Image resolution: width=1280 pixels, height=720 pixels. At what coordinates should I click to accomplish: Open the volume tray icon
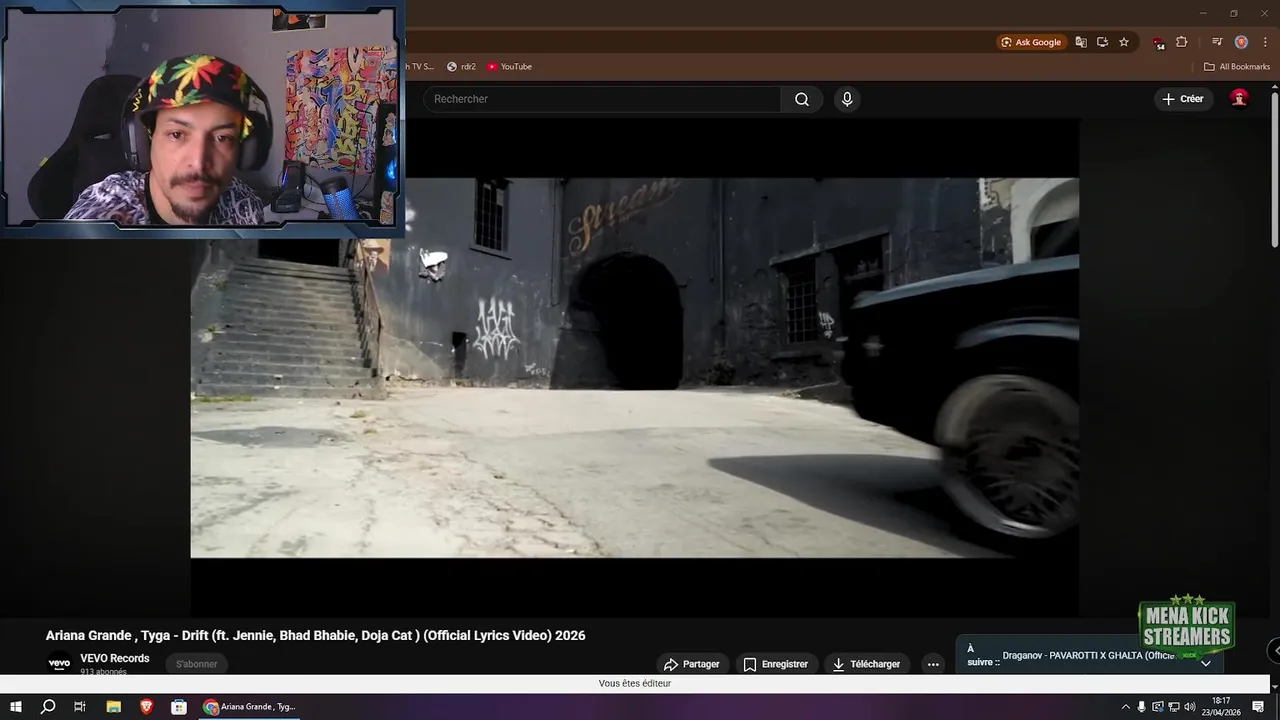(1189, 707)
